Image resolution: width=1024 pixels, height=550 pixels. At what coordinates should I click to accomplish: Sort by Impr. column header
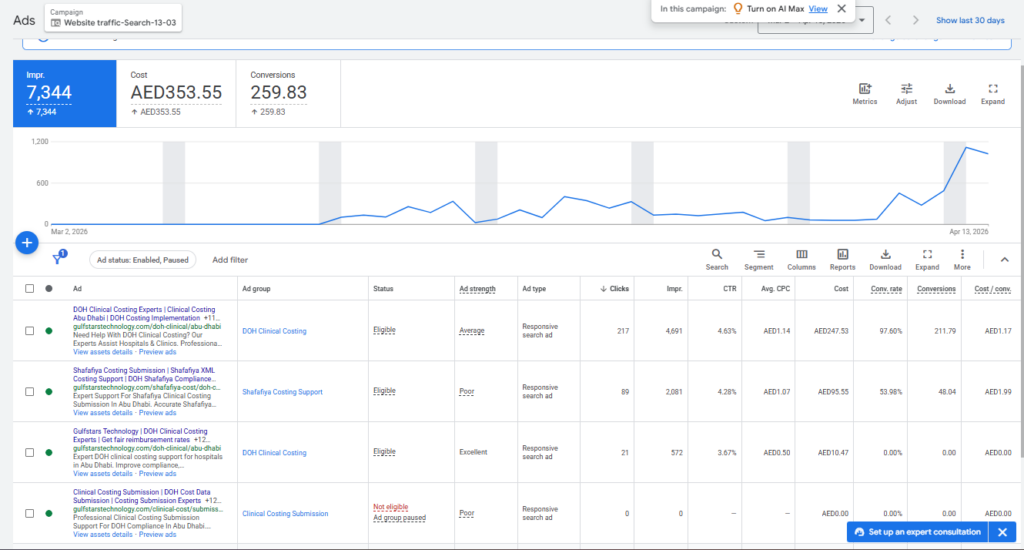tap(675, 289)
